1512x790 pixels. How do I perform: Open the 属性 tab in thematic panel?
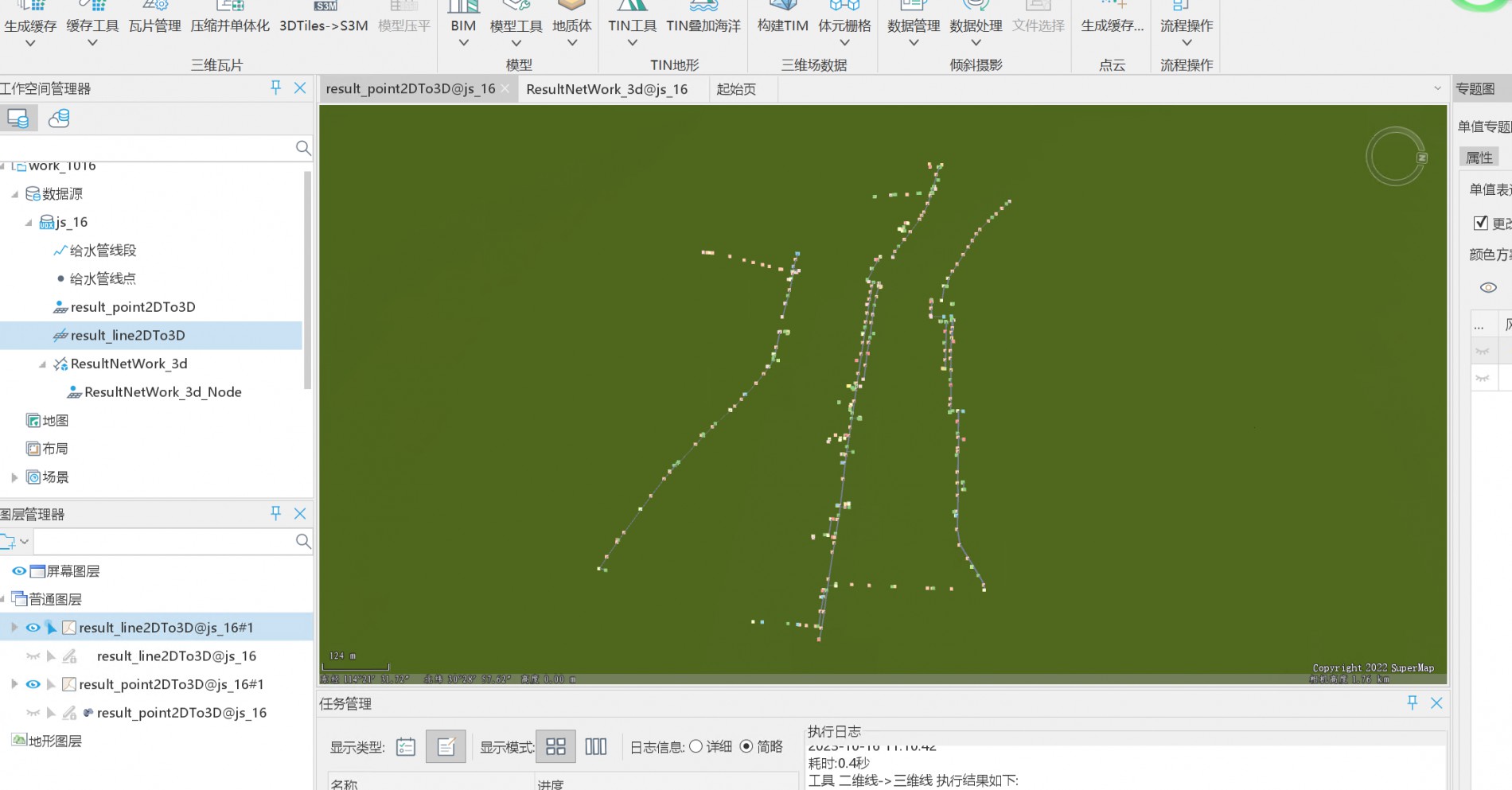[1479, 158]
